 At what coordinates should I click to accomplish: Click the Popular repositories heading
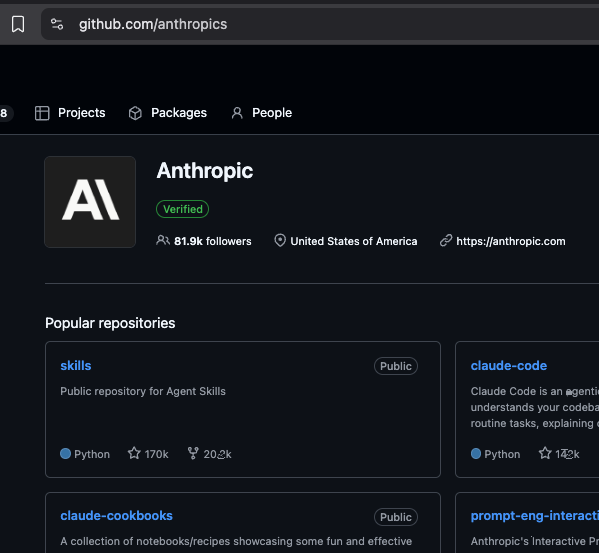click(110, 323)
